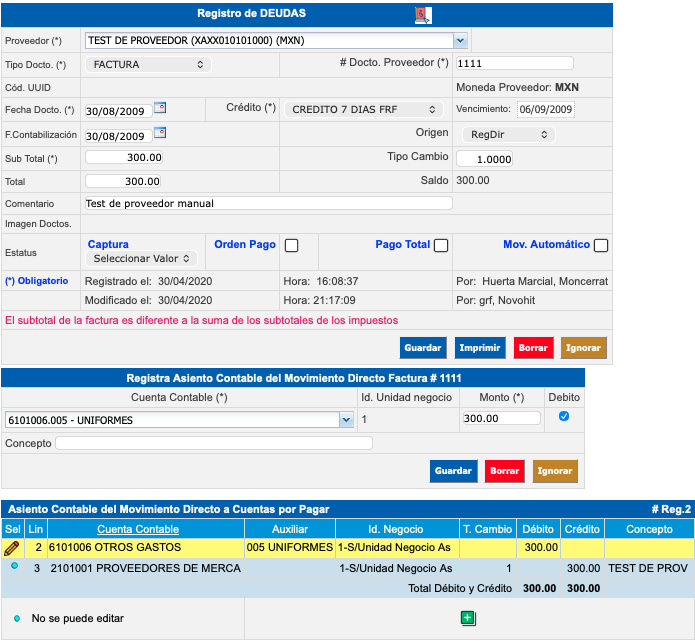
Task: Click Guardar in the Asiento Contable form
Action: coord(453,471)
